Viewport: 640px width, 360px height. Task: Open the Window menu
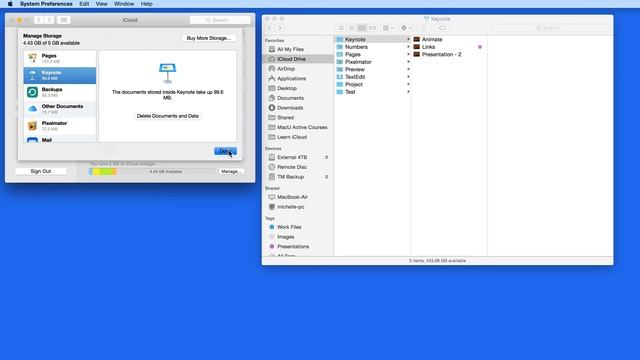click(124, 4)
